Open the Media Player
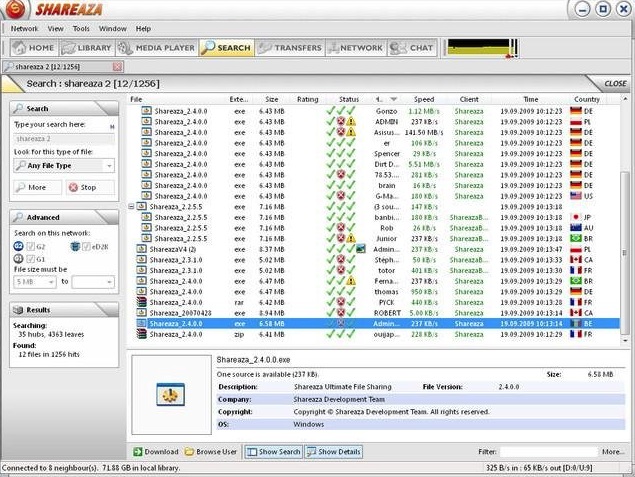Viewport: 635px width, 477px height. point(156,47)
